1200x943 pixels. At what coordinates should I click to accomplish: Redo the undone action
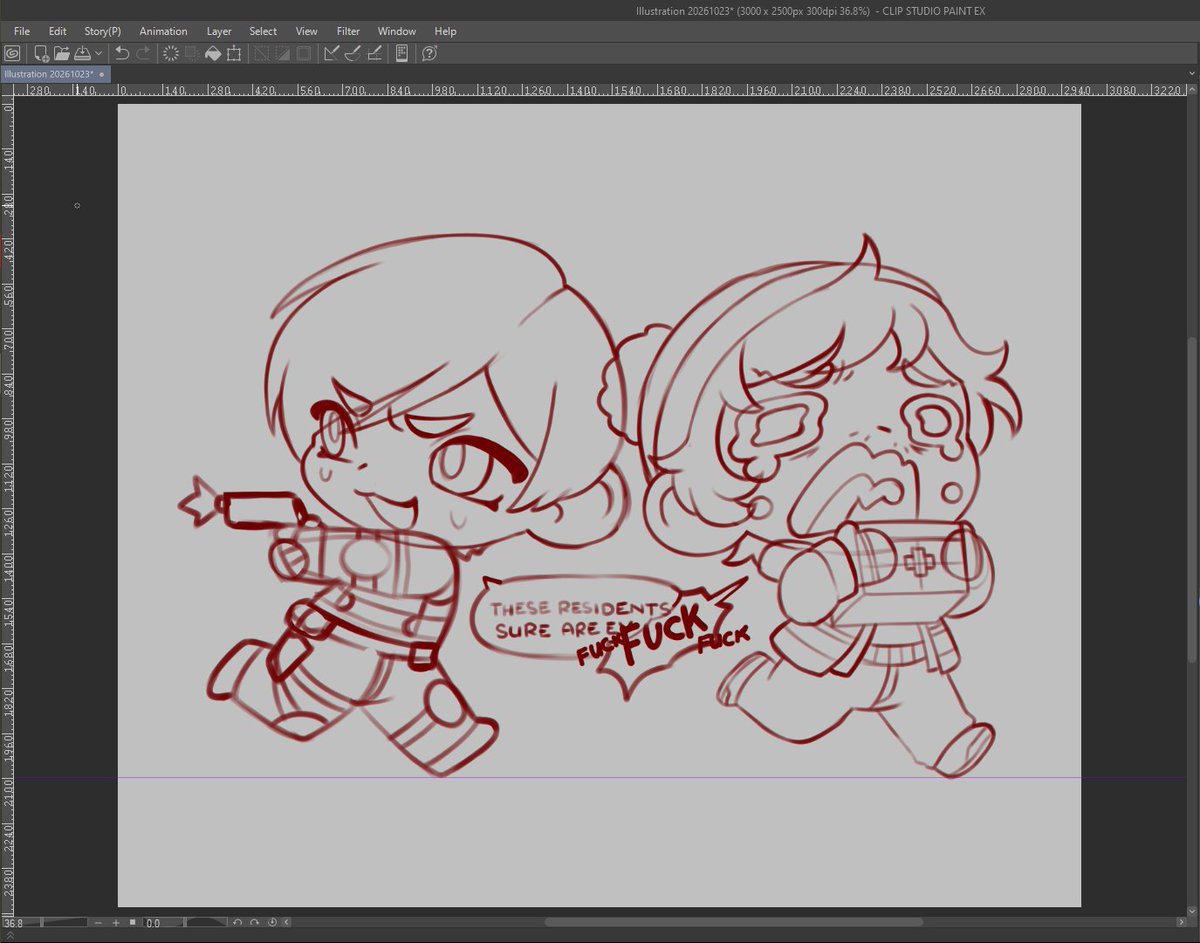tap(143, 53)
